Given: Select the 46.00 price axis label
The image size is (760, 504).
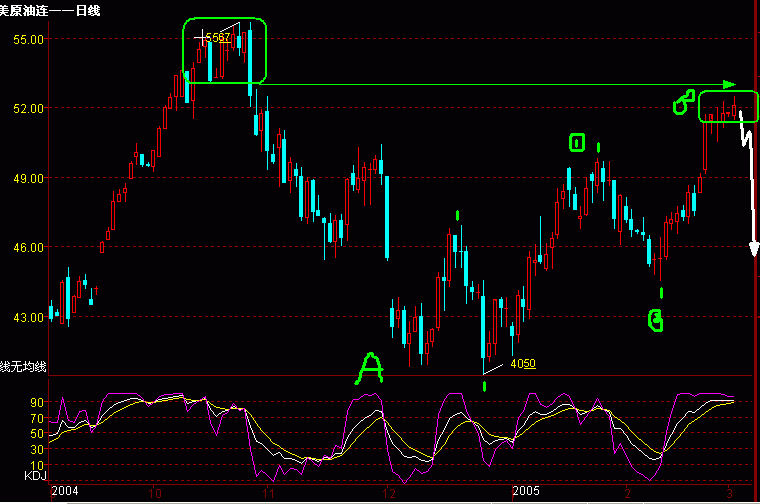Looking at the screenshot, I should click(29, 248).
